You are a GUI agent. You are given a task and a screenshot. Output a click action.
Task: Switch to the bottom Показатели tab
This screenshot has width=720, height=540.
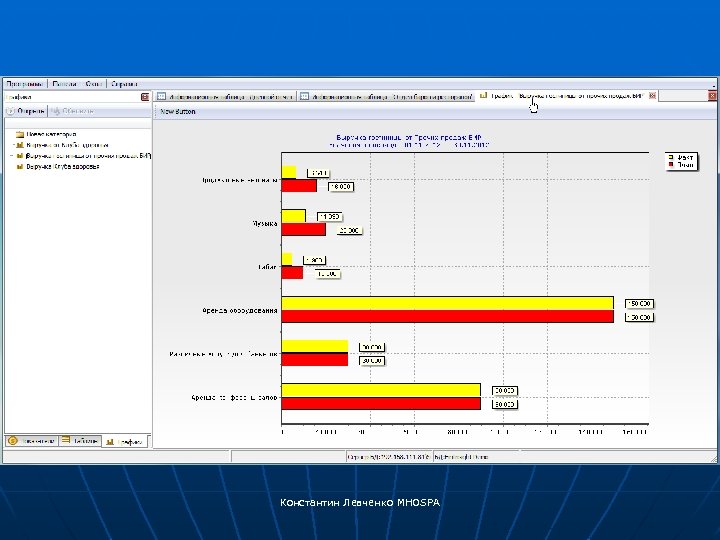(32, 440)
